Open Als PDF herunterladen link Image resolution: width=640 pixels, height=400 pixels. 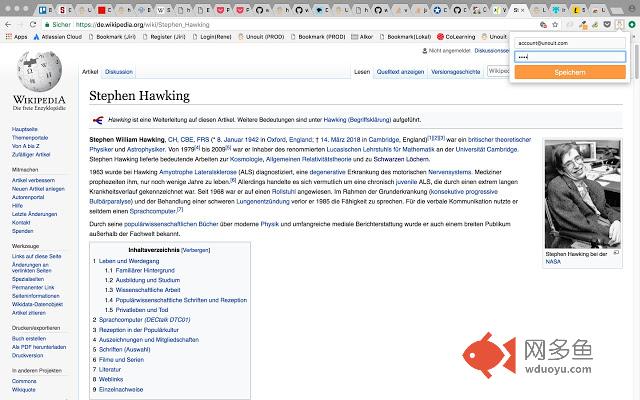(x=39, y=347)
